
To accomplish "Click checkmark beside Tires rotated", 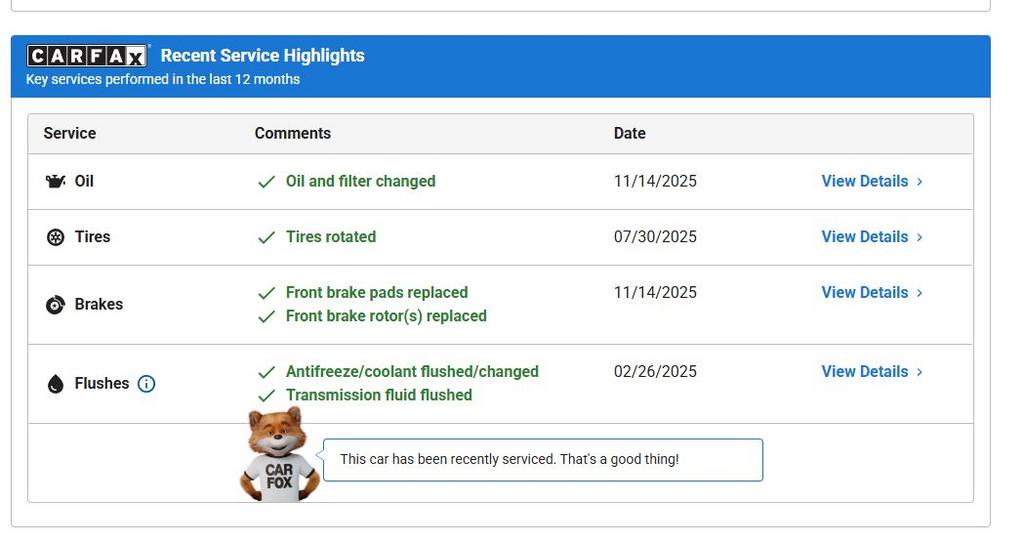I will 266,238.
